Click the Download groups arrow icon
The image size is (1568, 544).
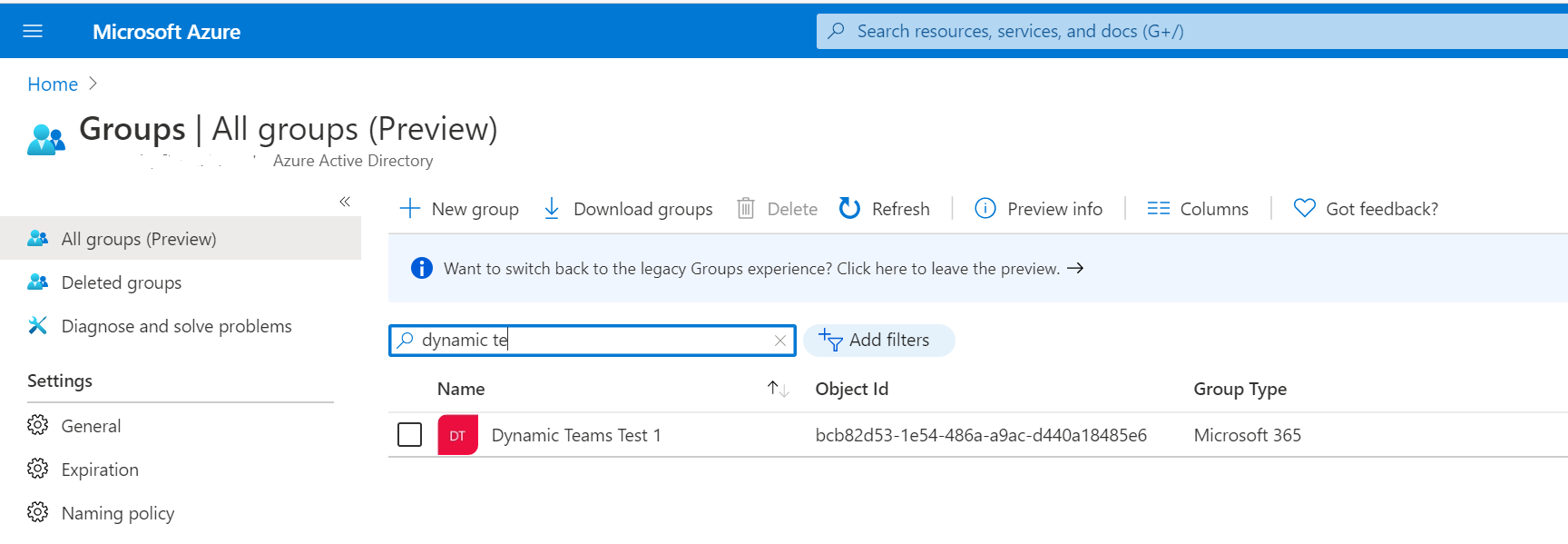click(551, 209)
